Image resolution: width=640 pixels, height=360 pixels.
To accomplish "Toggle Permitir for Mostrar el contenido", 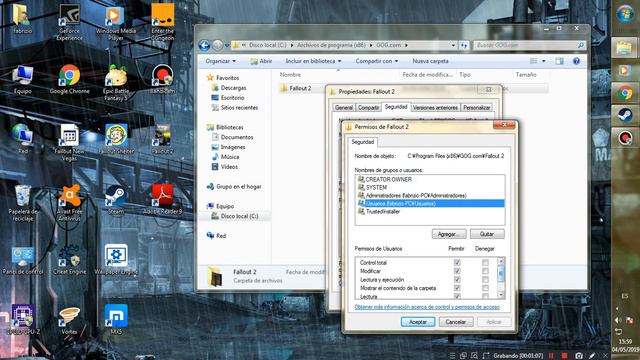I will (457, 288).
